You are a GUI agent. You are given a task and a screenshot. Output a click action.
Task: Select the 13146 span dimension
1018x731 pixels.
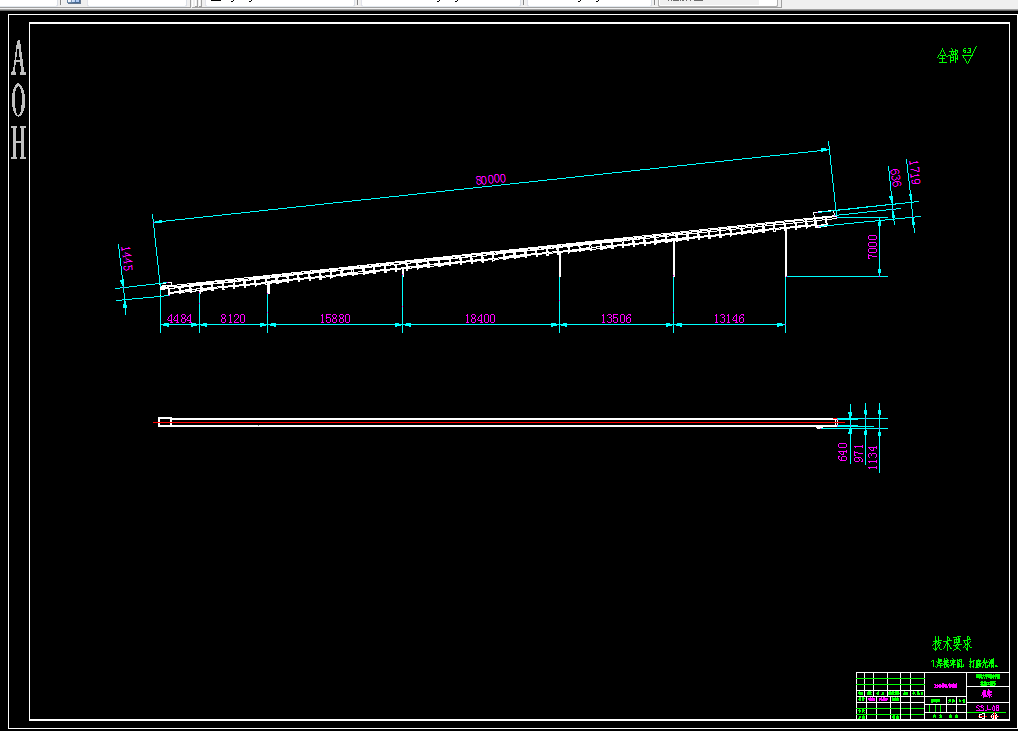(728, 319)
